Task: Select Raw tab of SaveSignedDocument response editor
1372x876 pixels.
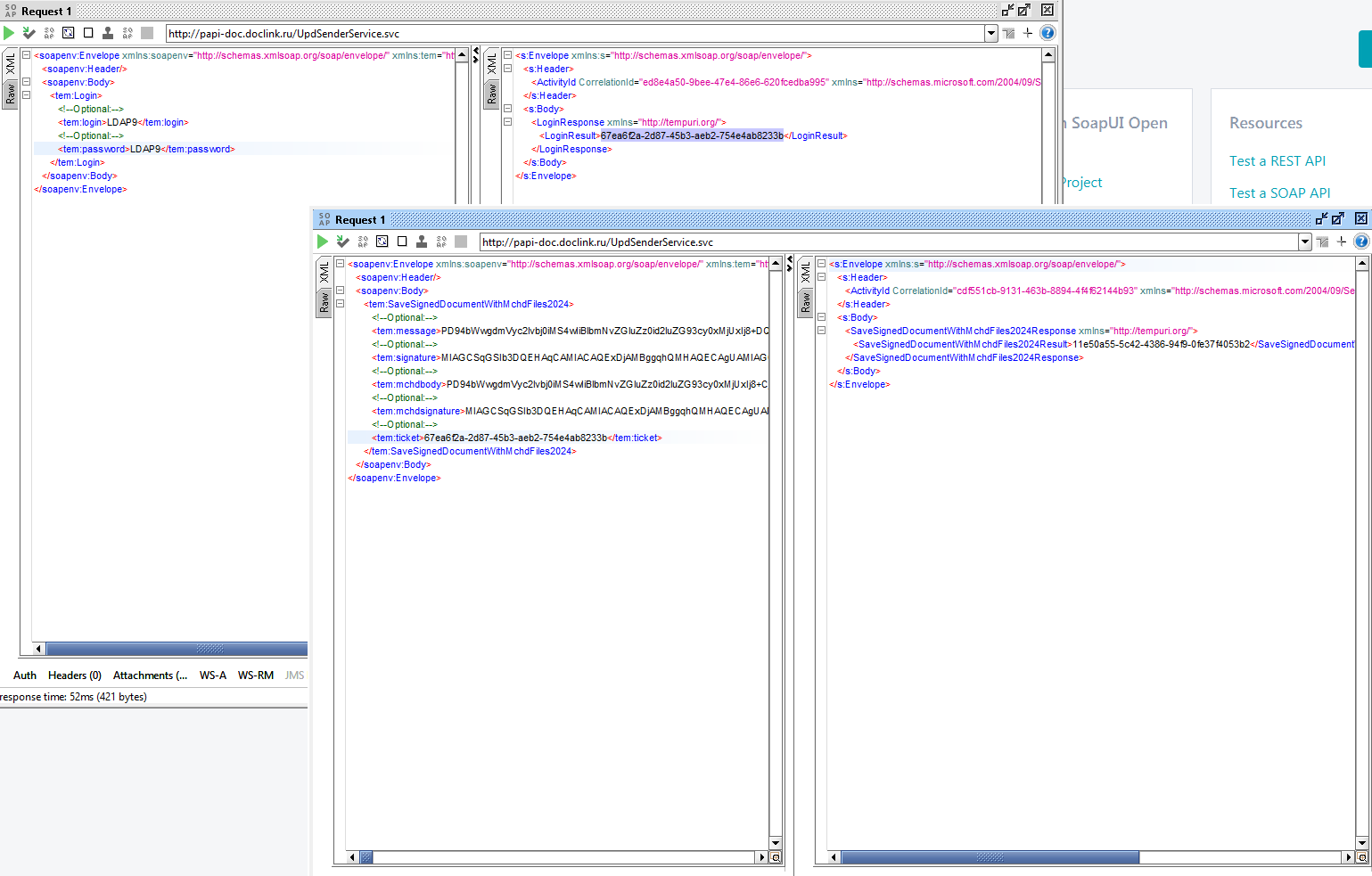Action: coord(805,302)
